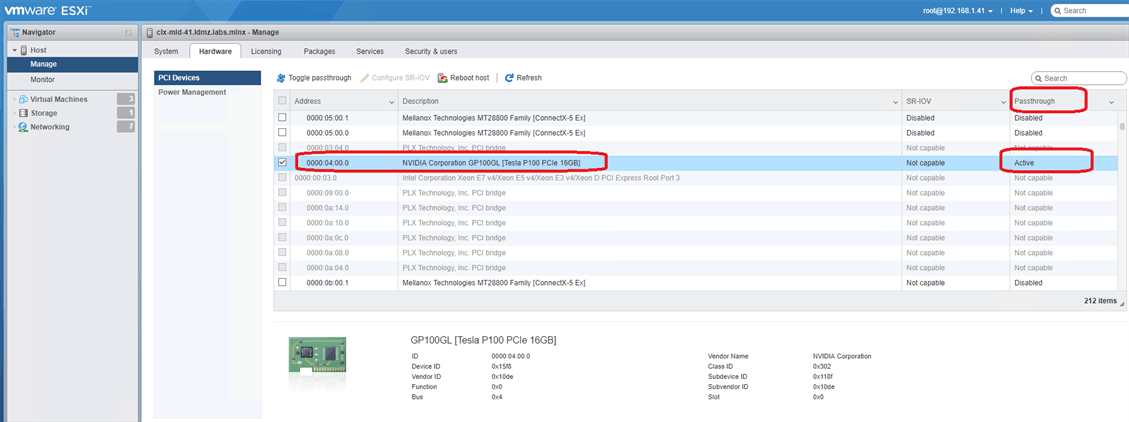This screenshot has width=1129, height=422.
Task: Open the Security & users tab
Action: (431, 51)
